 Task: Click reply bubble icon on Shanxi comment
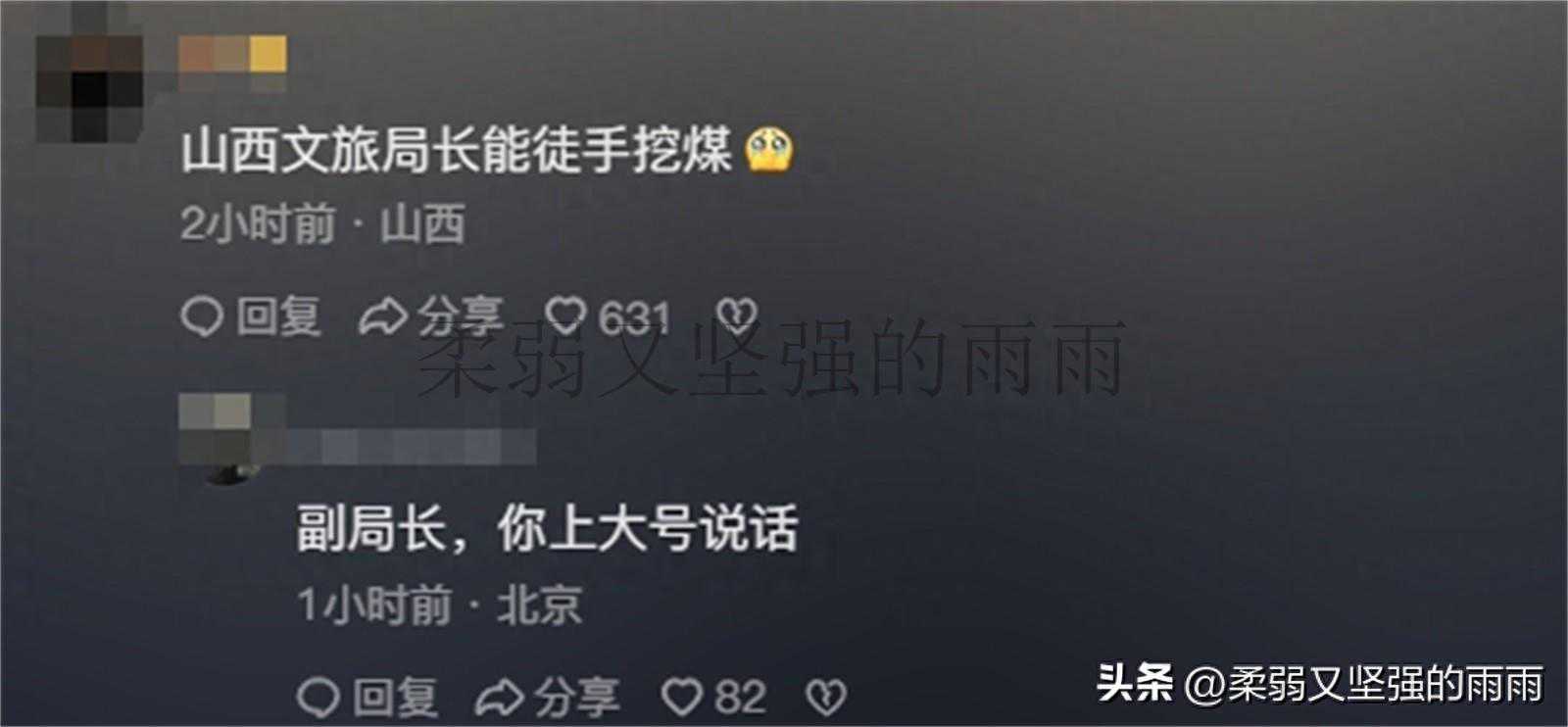(x=202, y=316)
